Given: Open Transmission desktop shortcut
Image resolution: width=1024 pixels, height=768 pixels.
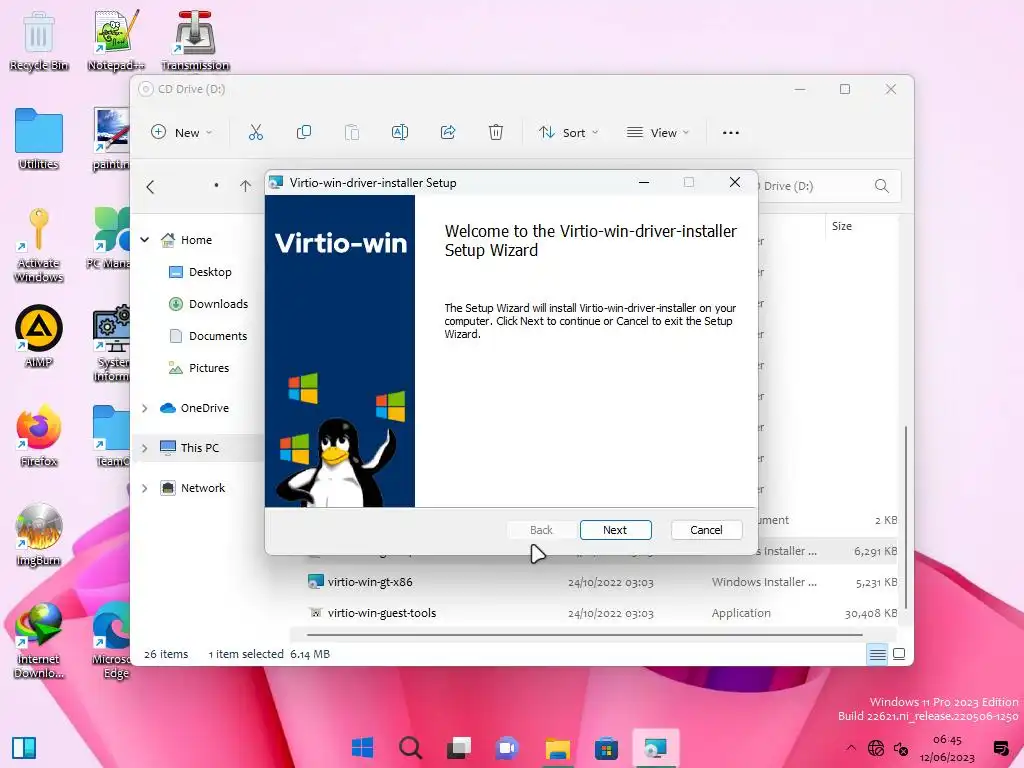Looking at the screenshot, I should (195, 40).
